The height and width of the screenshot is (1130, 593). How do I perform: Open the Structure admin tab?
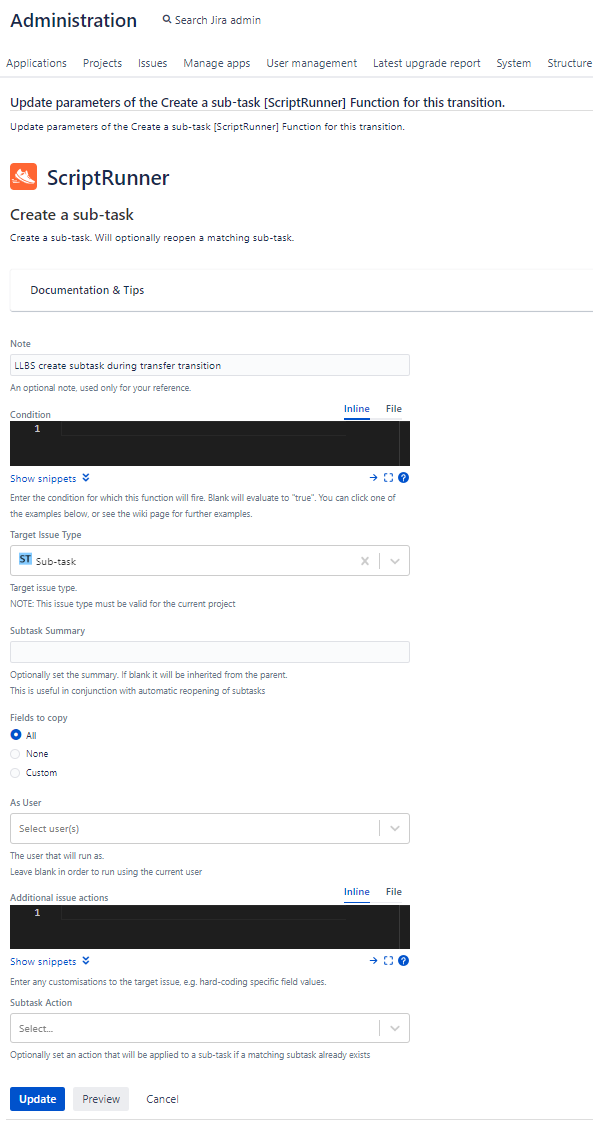click(569, 63)
